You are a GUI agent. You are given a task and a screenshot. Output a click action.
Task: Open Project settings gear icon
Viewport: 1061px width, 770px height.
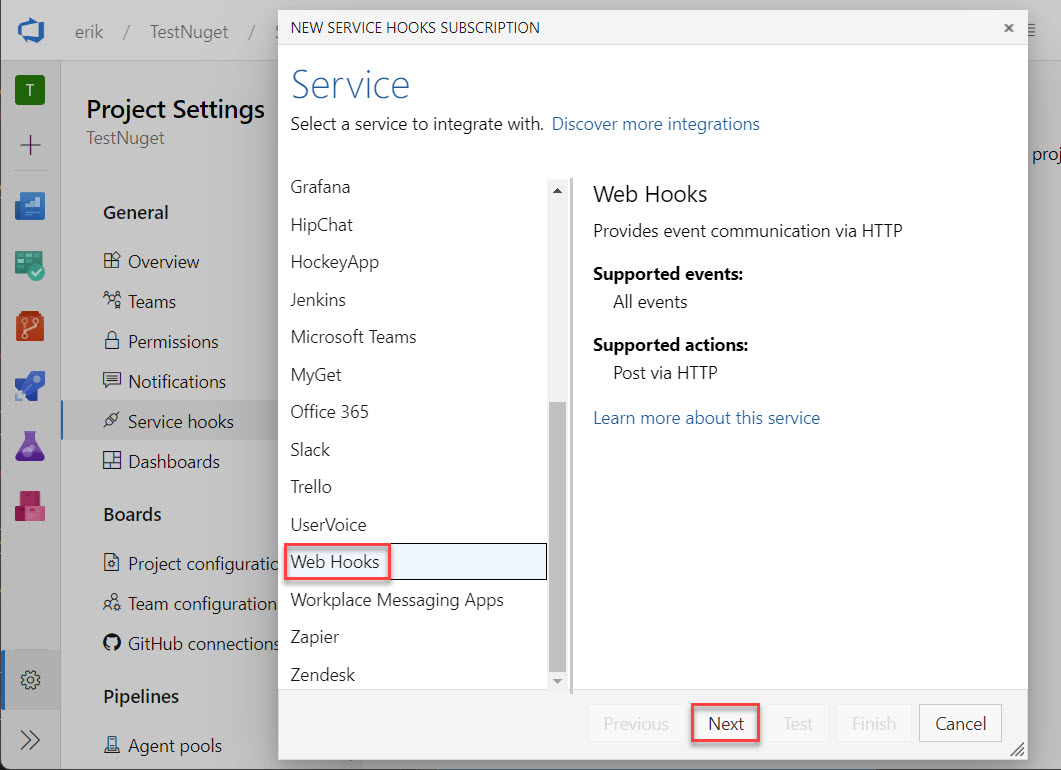[30, 680]
